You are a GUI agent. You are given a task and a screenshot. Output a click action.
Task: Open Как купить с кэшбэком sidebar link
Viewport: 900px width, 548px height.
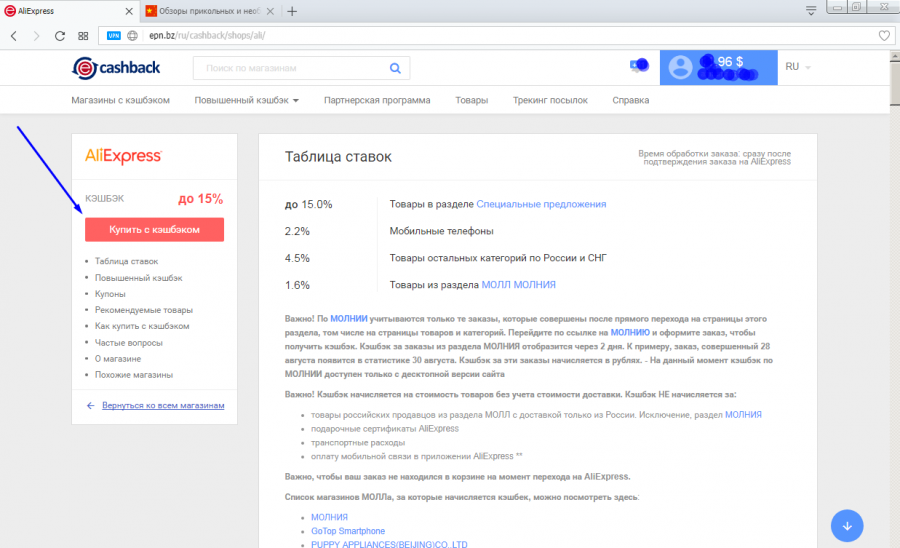142,326
